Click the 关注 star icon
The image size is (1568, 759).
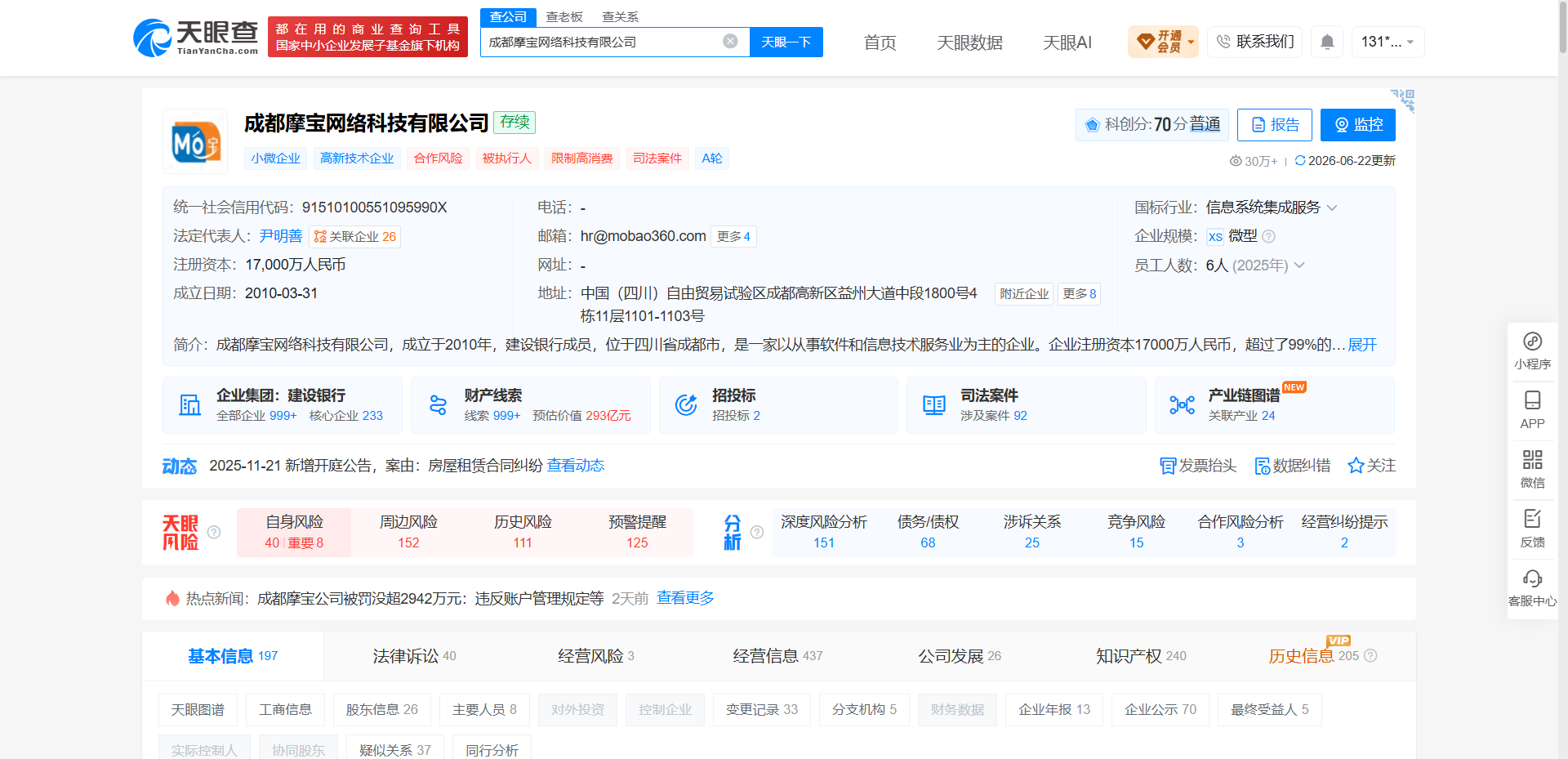(x=1356, y=465)
